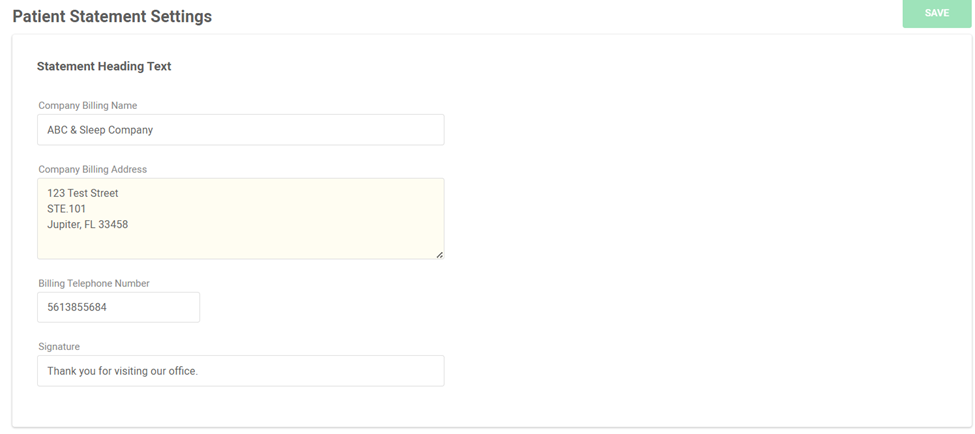Click the 'ABC & Sleep Company' text
The image size is (975, 434).
click(100, 130)
